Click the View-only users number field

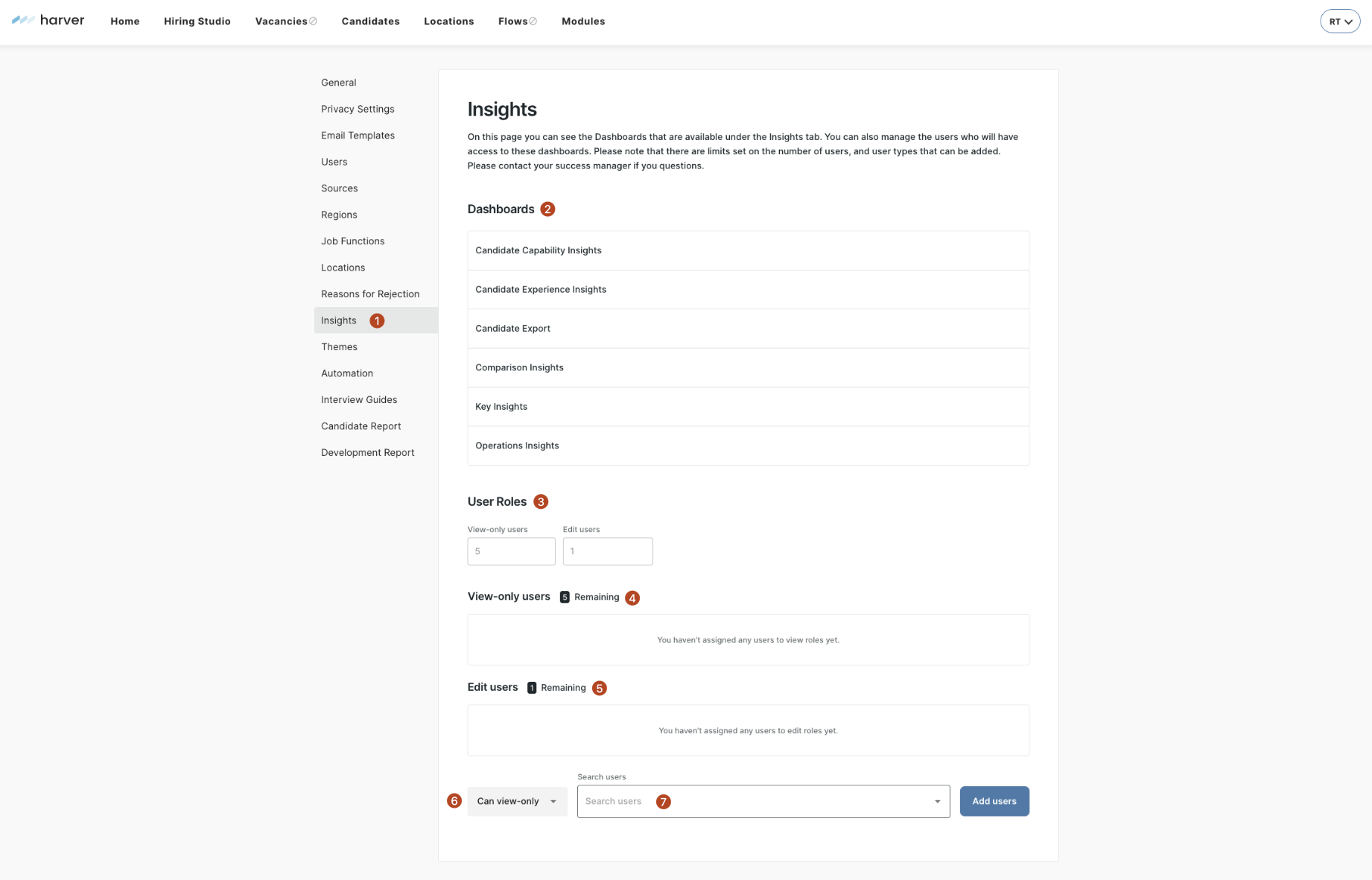pos(511,551)
